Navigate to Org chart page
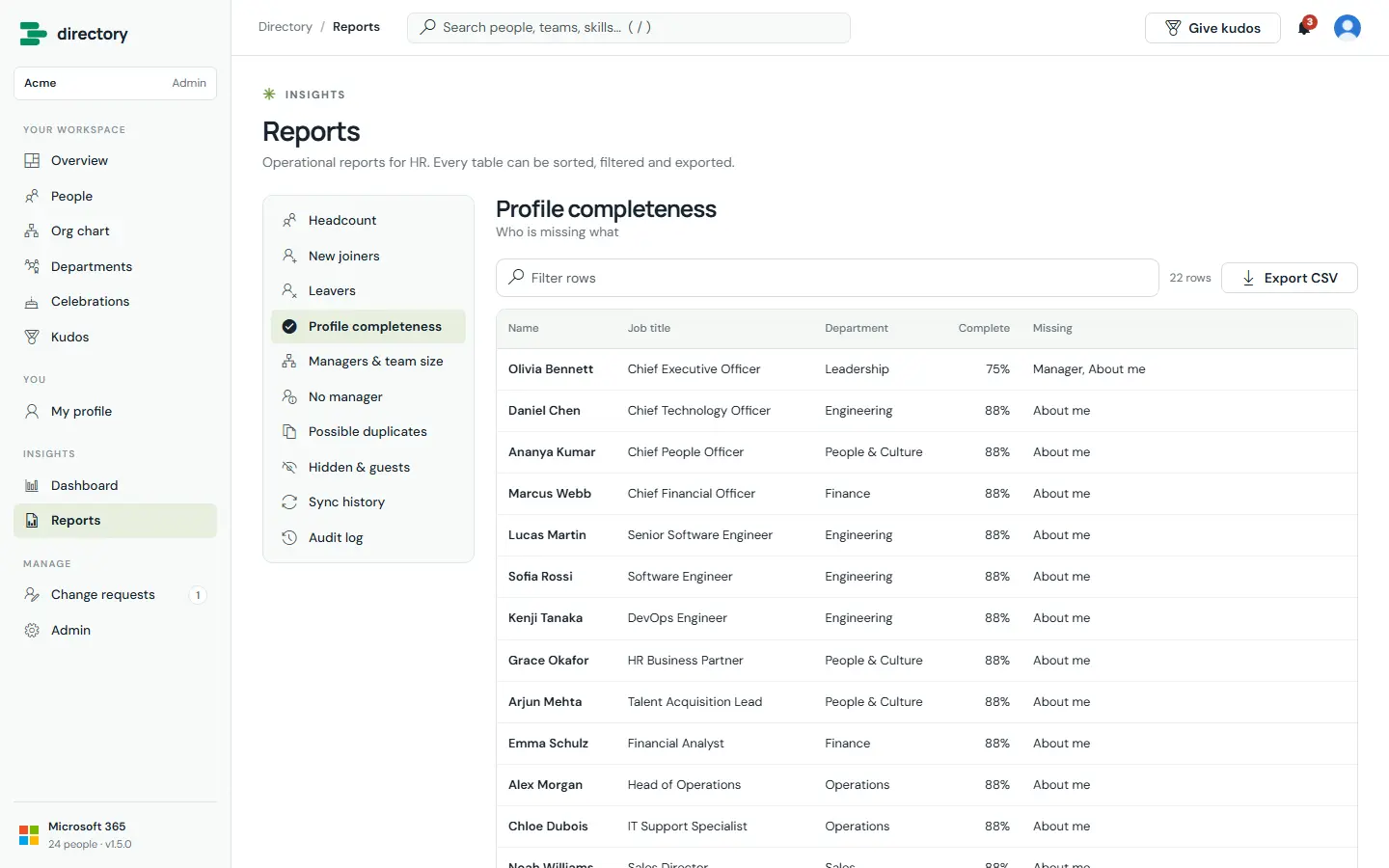1389x868 pixels. 115,231
